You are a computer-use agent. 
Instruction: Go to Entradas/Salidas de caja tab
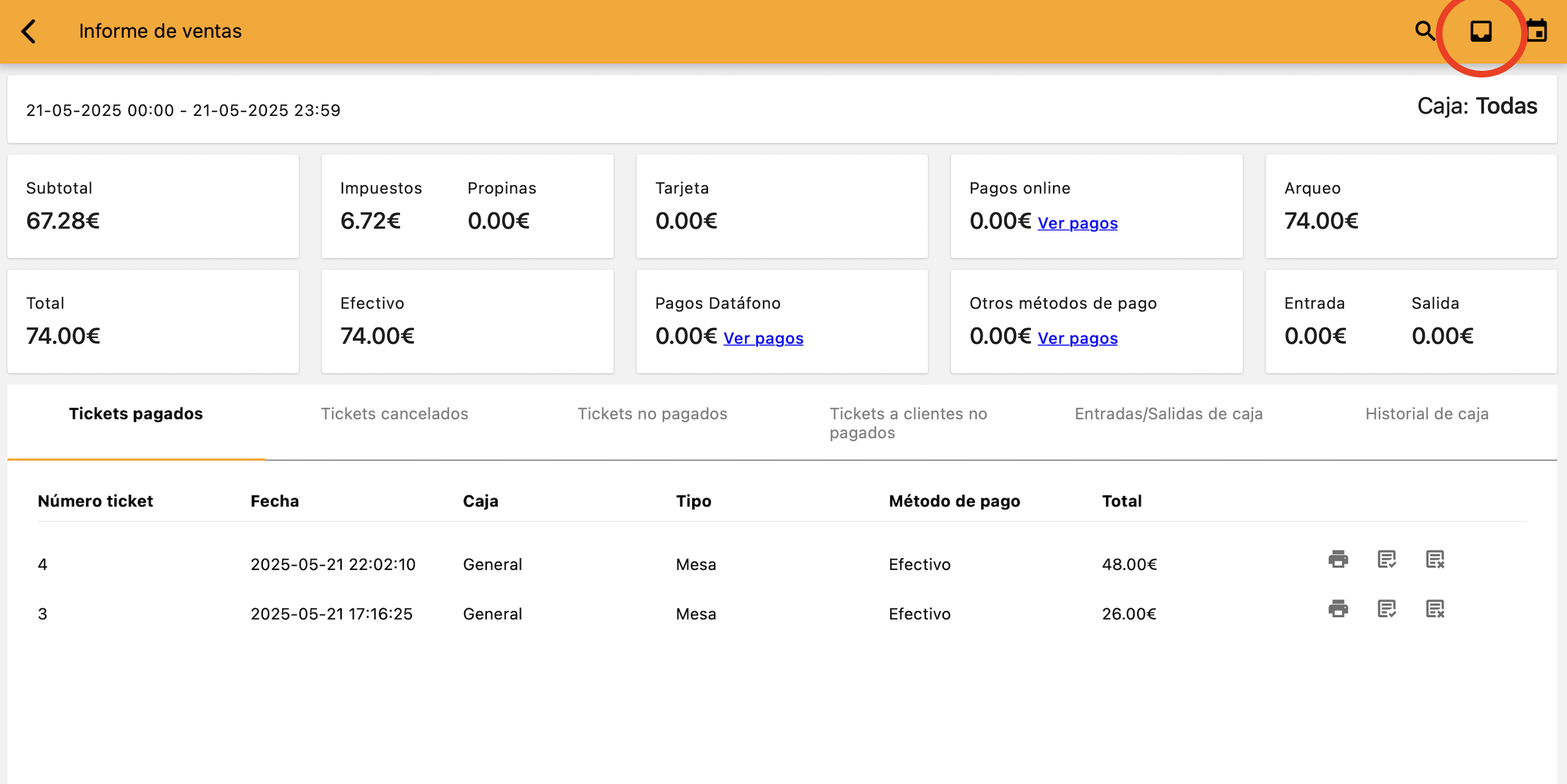click(1168, 414)
